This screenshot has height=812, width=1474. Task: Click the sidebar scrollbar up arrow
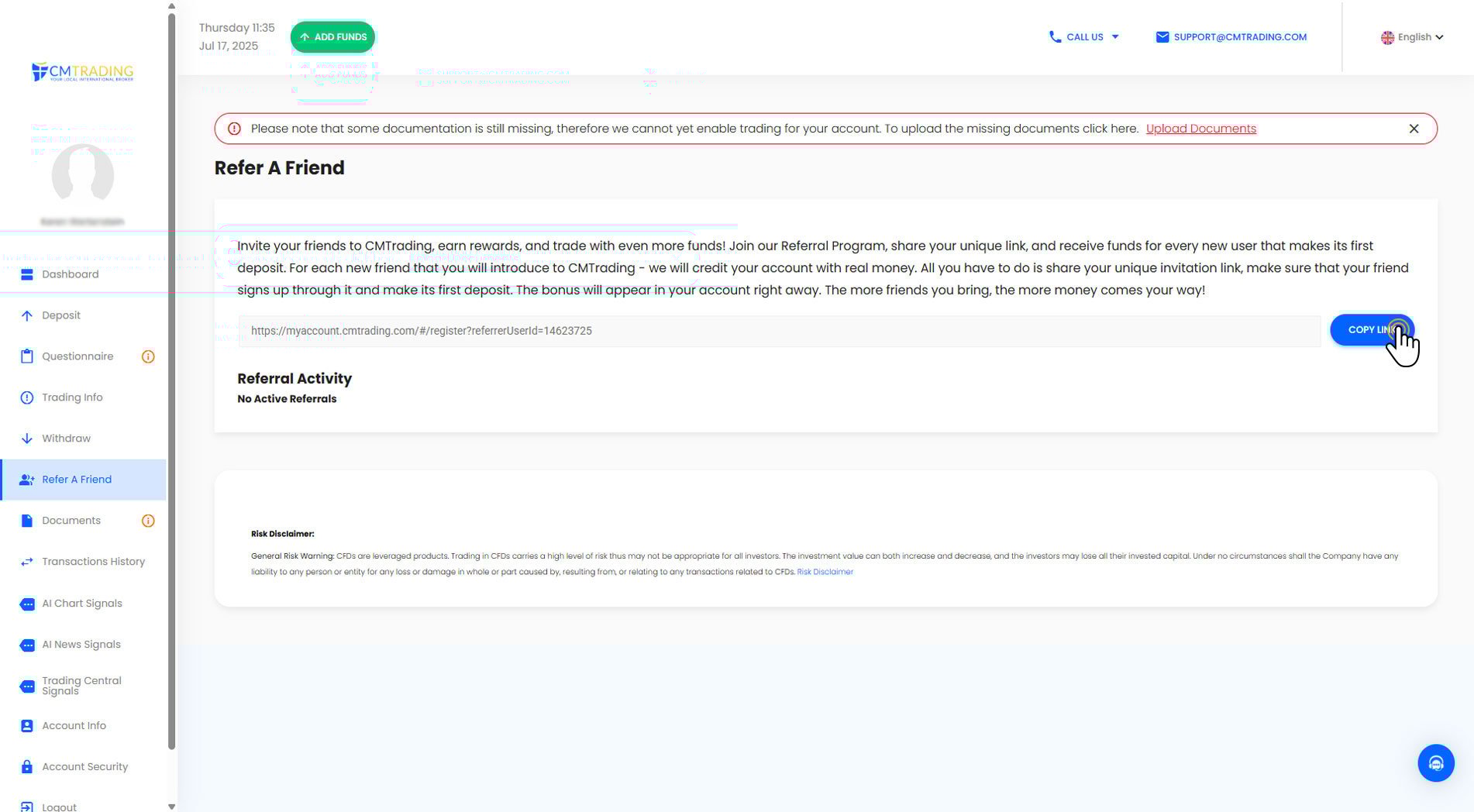point(171,6)
